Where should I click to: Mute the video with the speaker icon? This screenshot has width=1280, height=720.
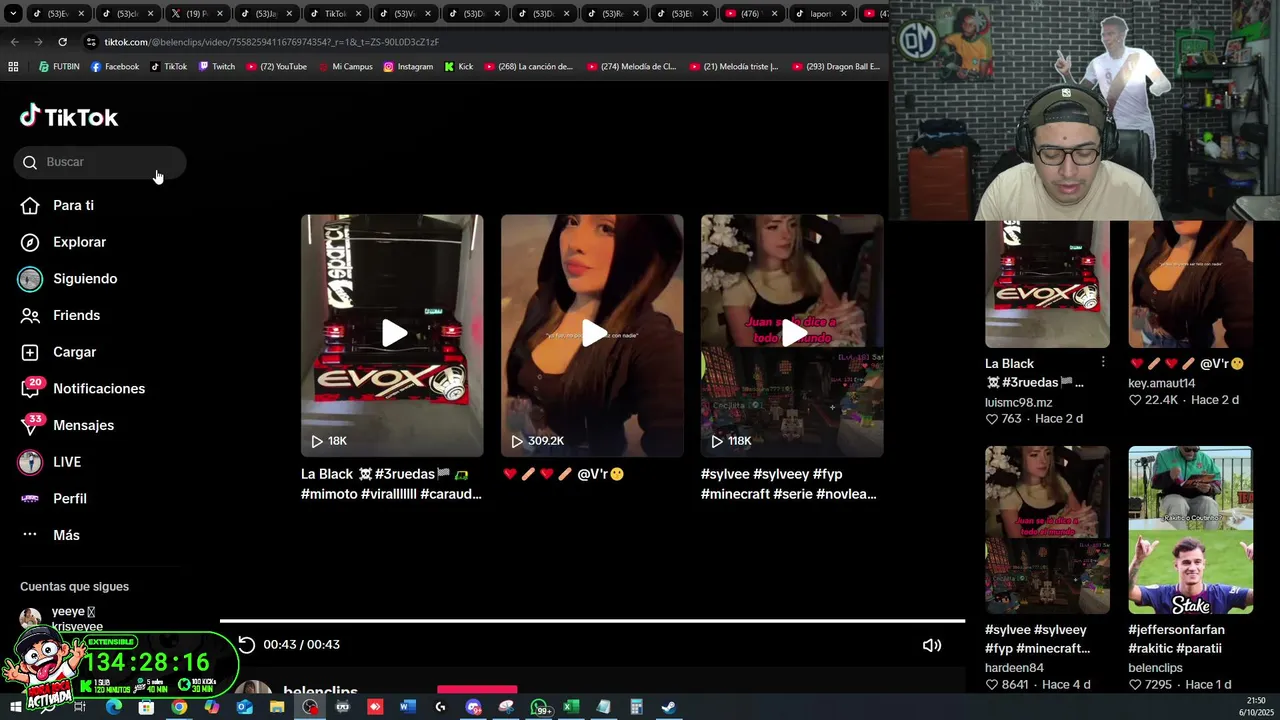point(932,645)
